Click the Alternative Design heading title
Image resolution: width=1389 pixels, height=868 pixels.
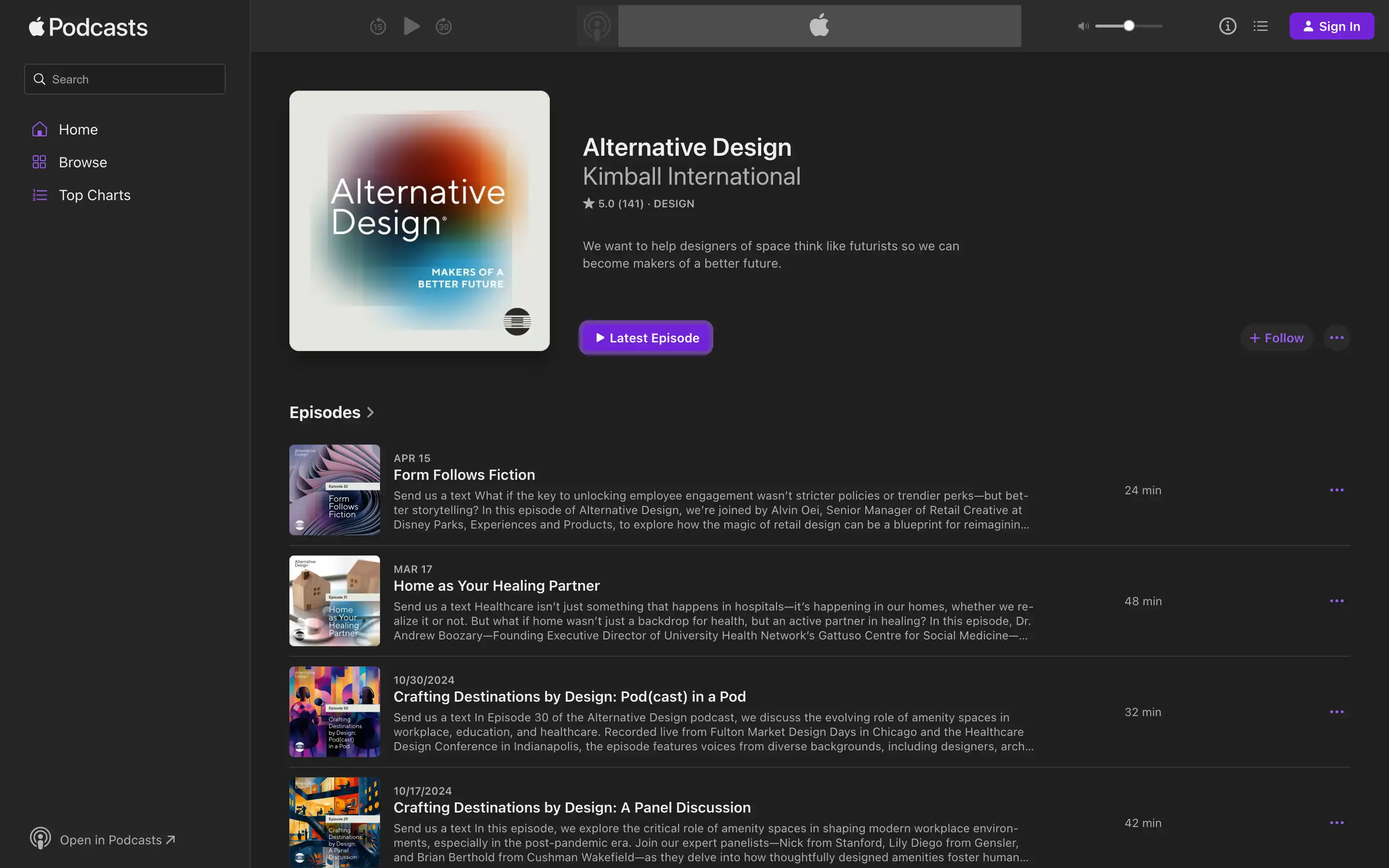687,148
